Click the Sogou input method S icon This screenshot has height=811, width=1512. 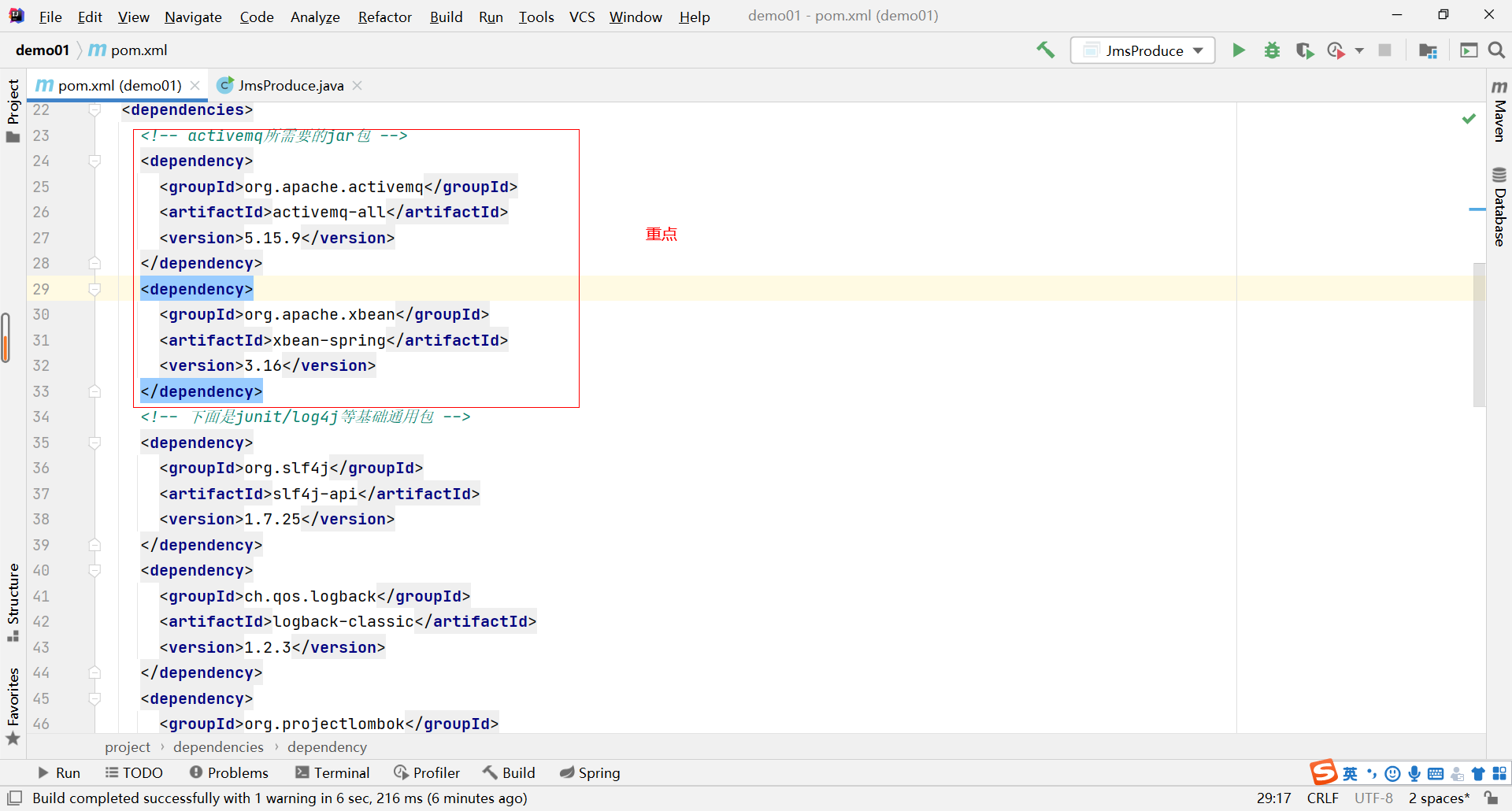pyautogui.click(x=1323, y=772)
